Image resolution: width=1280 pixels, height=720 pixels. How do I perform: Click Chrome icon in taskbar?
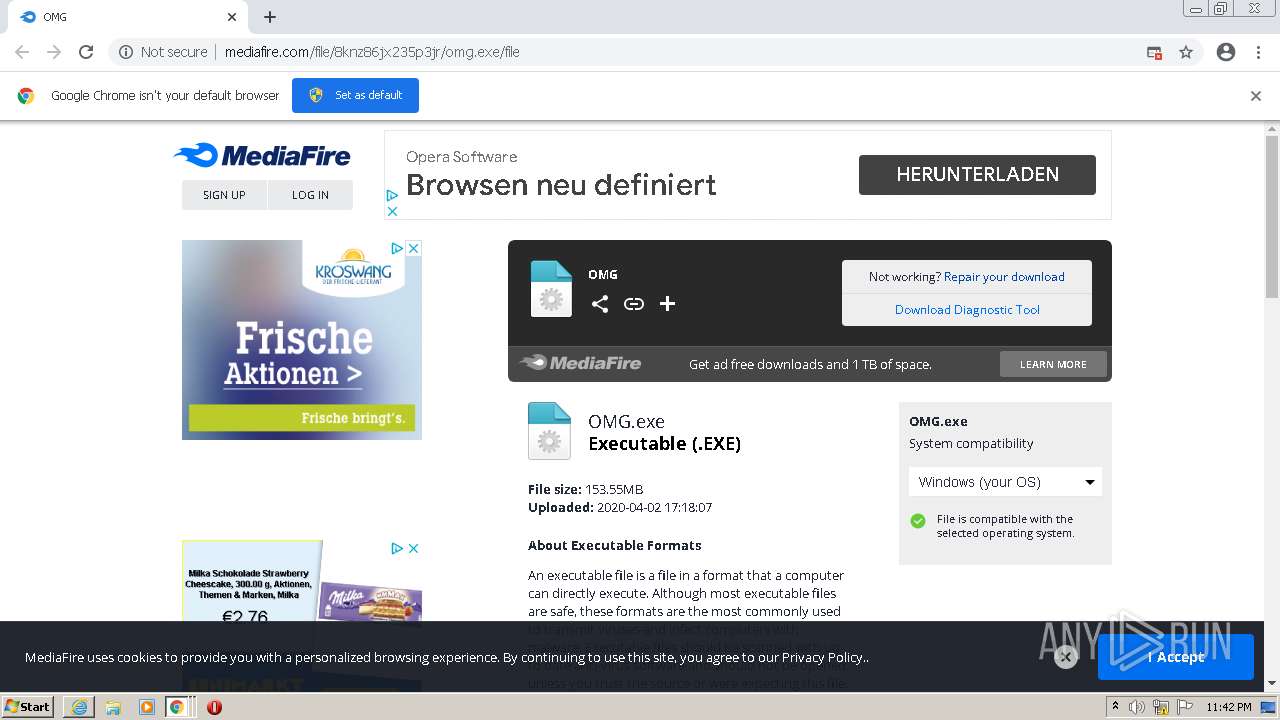[177, 707]
